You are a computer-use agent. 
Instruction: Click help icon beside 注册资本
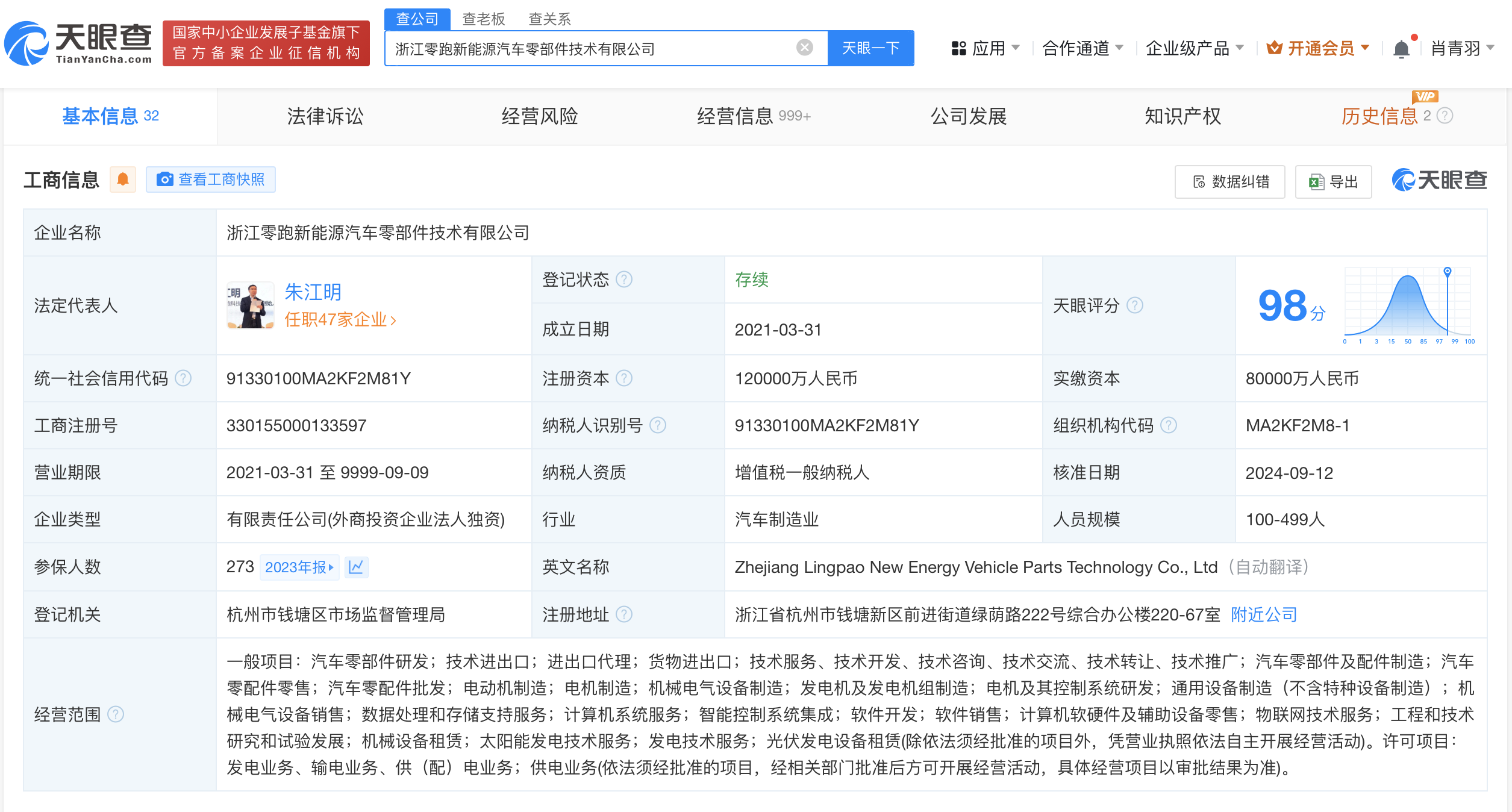tap(625, 378)
